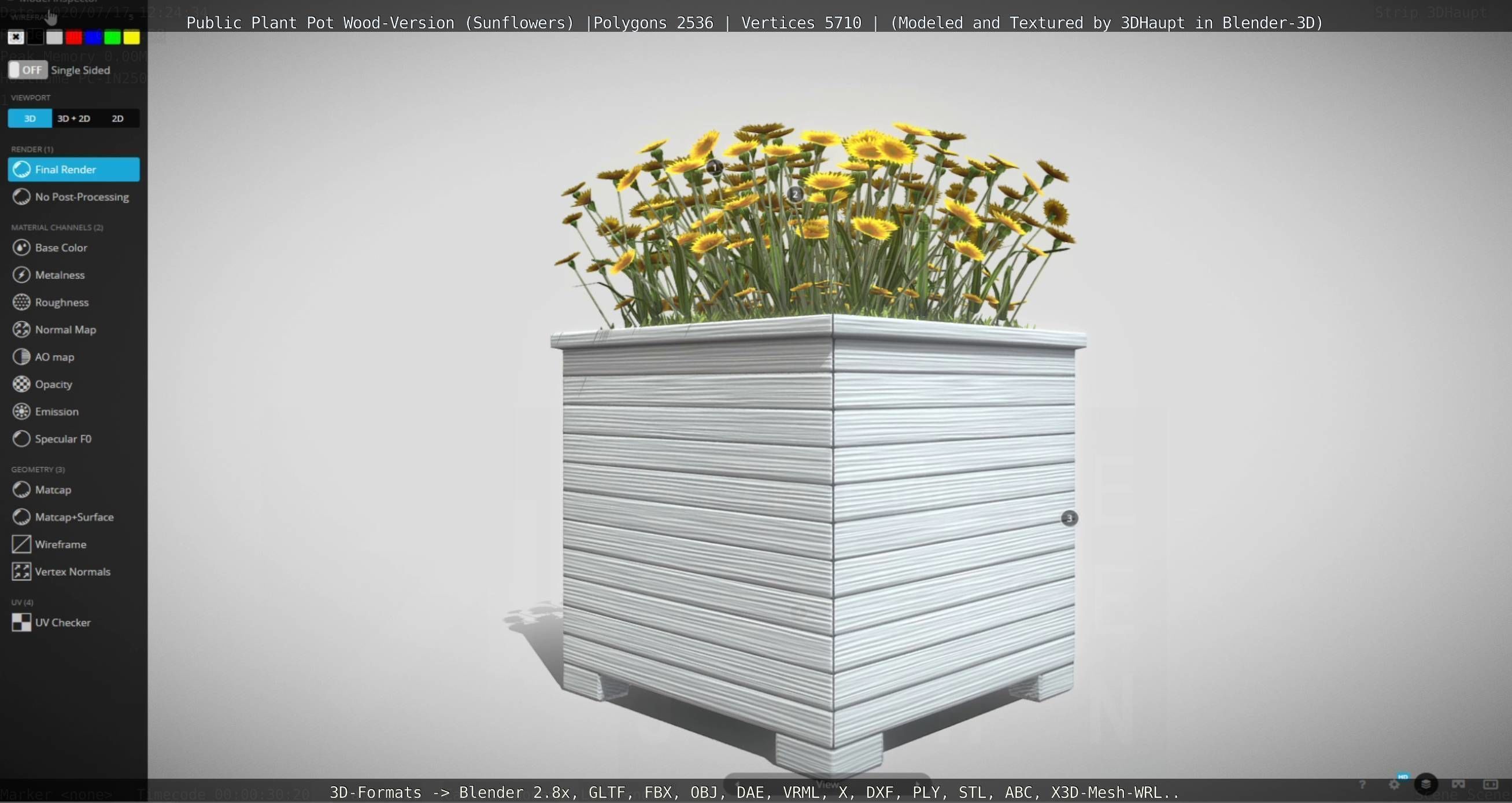Pick the yellow wireframe color
The height and width of the screenshot is (803, 1512).
(x=132, y=38)
